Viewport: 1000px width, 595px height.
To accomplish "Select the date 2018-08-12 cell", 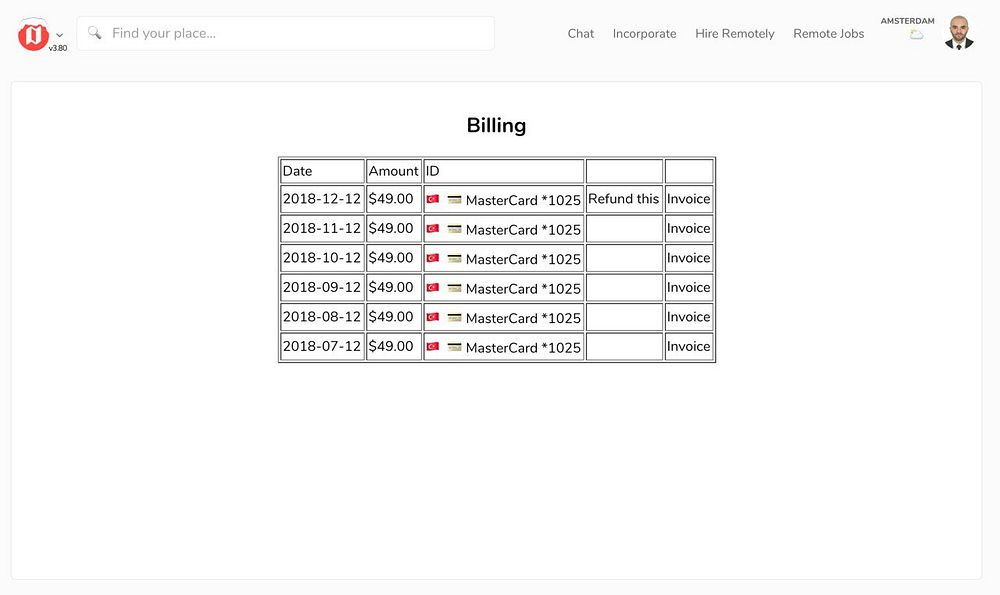I will (x=322, y=316).
